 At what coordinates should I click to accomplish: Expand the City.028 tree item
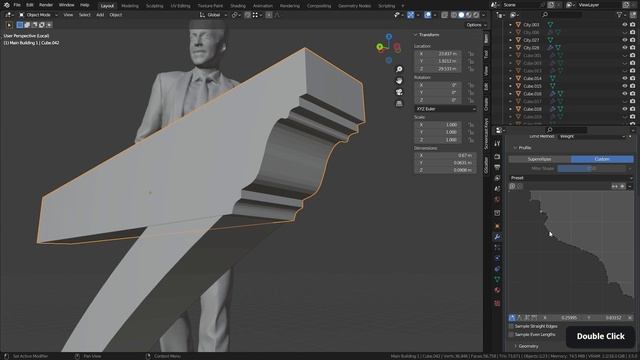tap(510, 48)
